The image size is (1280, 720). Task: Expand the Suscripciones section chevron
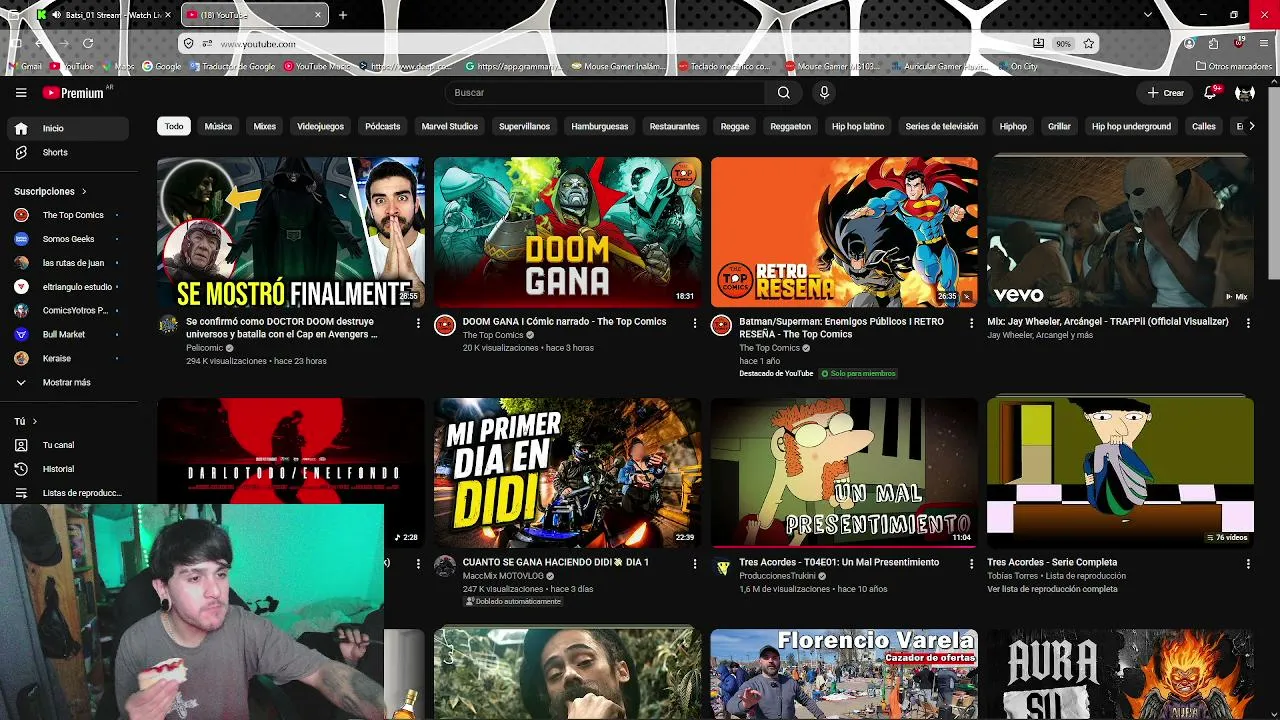coord(84,191)
